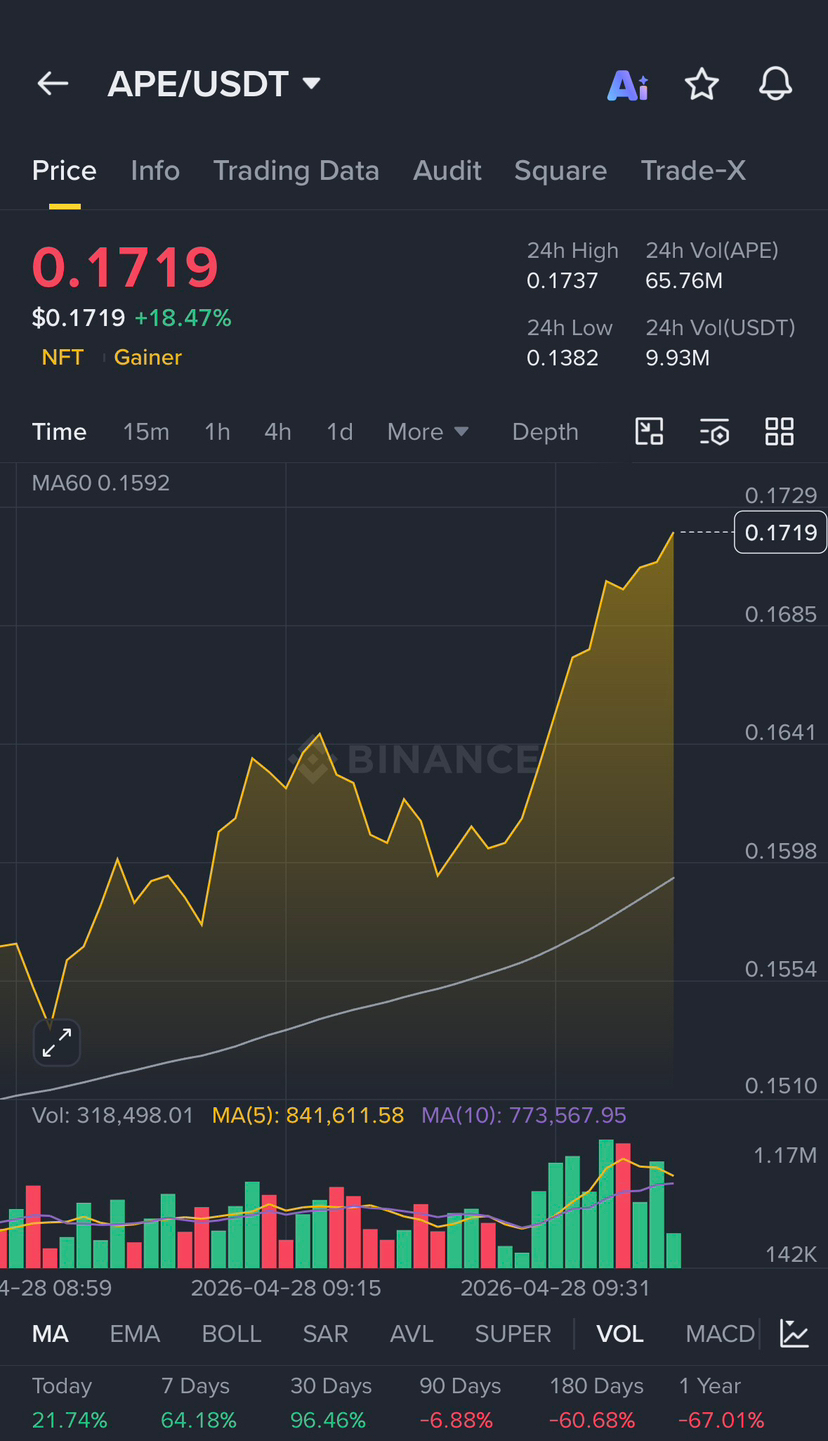Image resolution: width=828 pixels, height=1441 pixels.
Task: Select the 15m timeframe
Action: point(146,432)
